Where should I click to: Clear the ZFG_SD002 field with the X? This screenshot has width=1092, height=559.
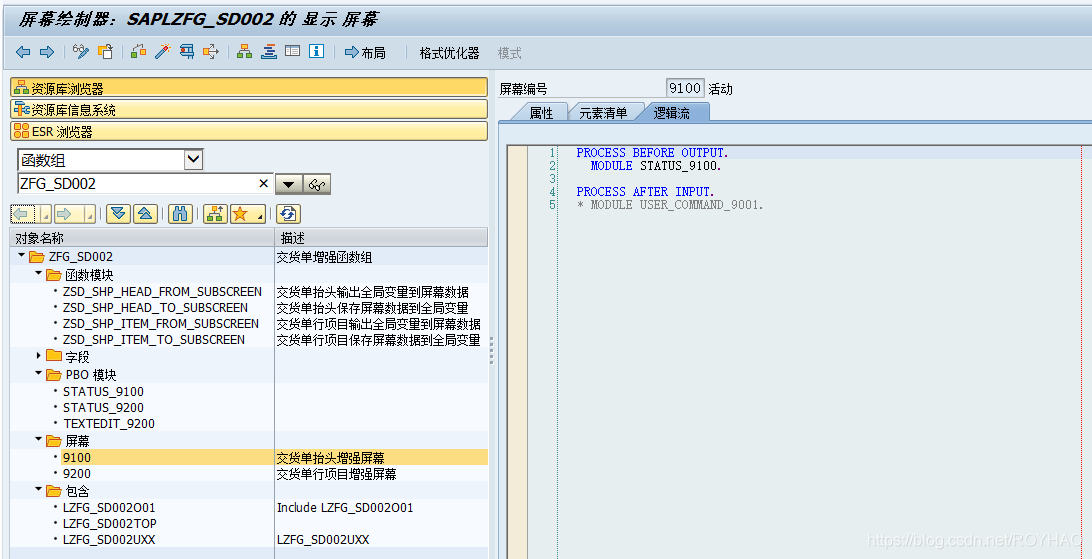tap(263, 183)
